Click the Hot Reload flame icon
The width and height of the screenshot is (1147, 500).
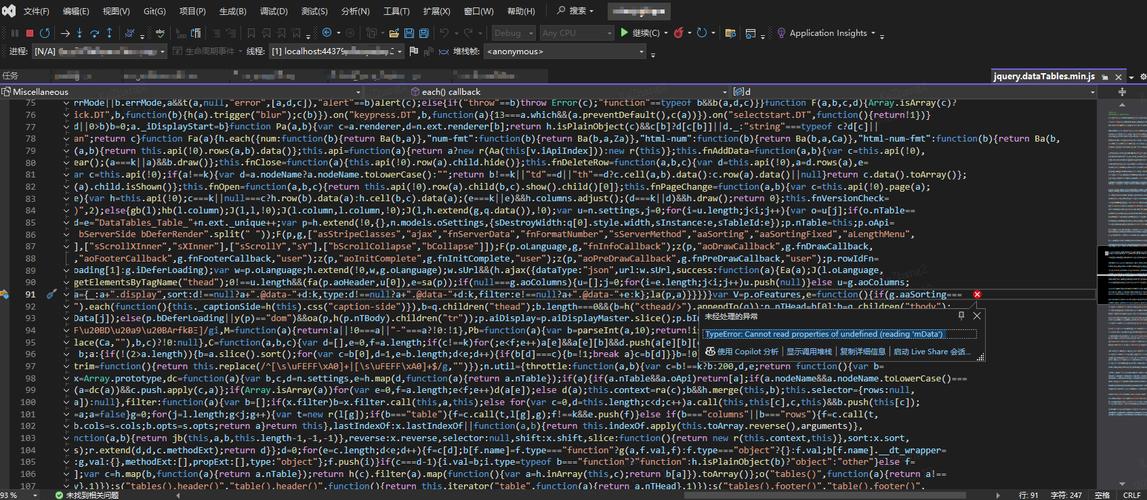coord(679,33)
